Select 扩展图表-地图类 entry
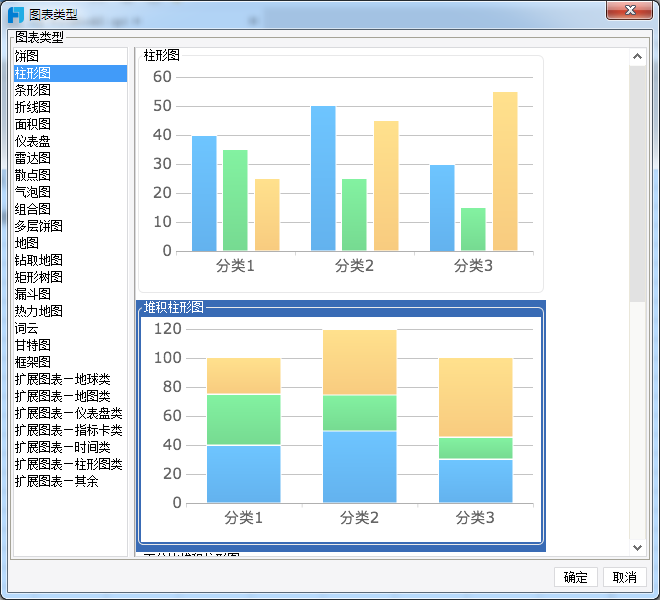The height and width of the screenshot is (600, 660). click(70, 396)
